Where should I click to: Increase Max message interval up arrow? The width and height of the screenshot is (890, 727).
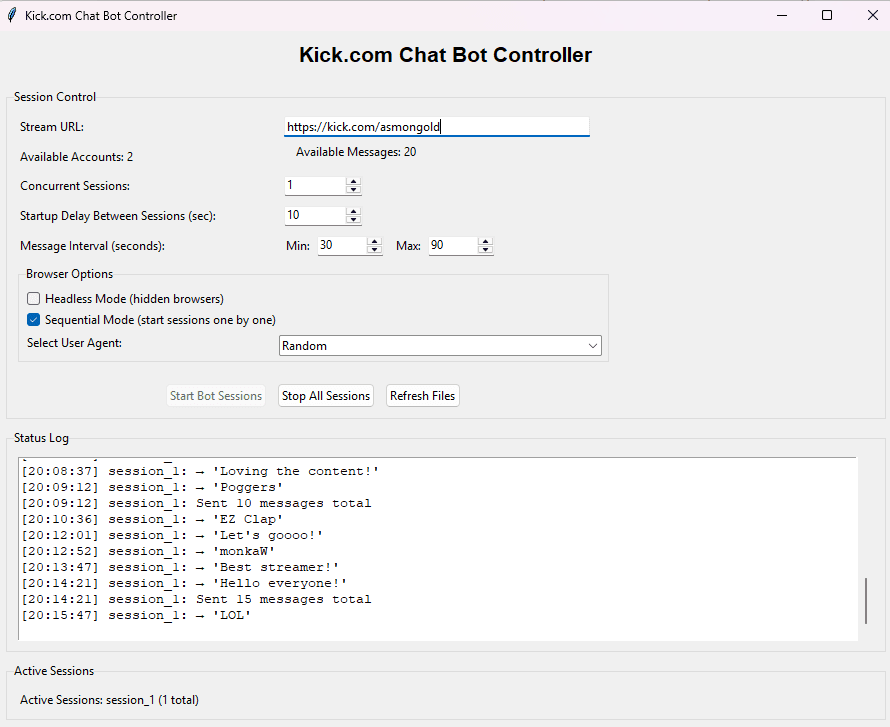point(485,242)
